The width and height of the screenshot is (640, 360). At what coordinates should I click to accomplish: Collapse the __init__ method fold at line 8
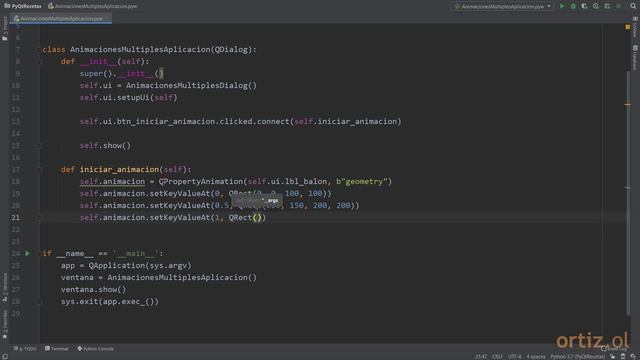click(x=40, y=61)
